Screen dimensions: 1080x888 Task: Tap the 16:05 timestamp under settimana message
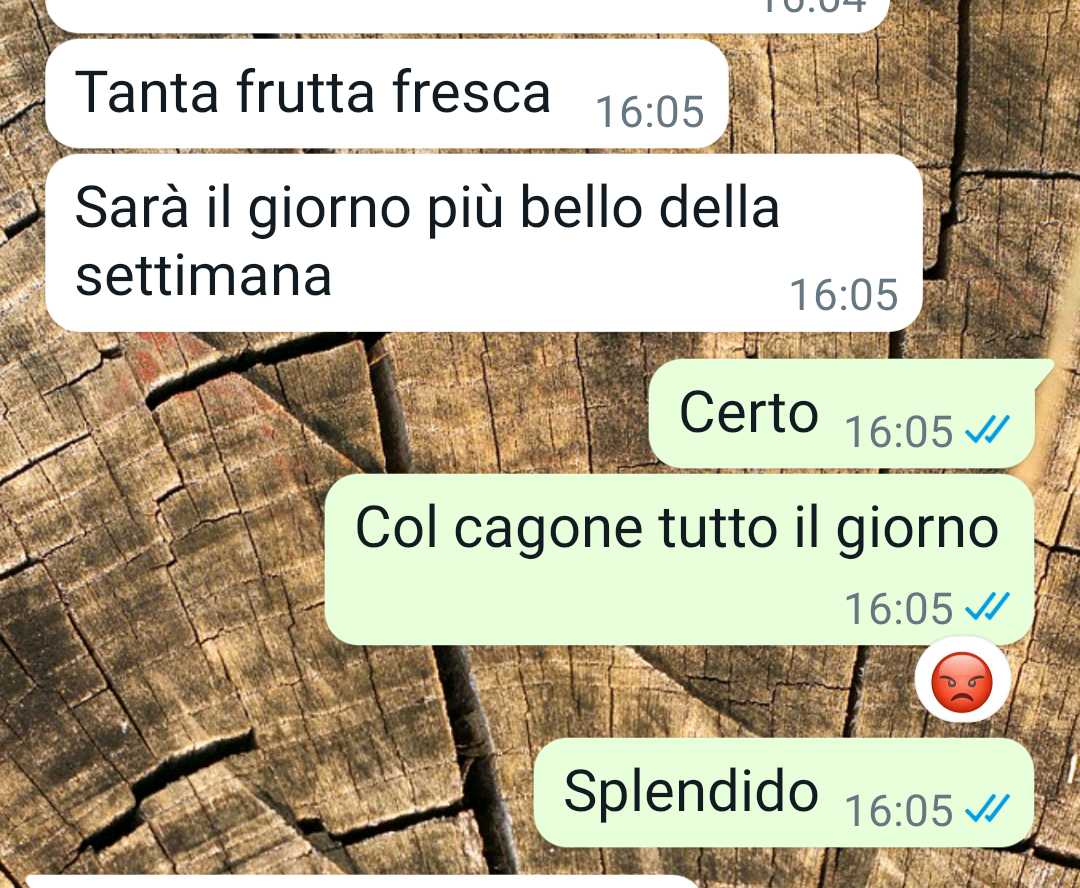844,295
